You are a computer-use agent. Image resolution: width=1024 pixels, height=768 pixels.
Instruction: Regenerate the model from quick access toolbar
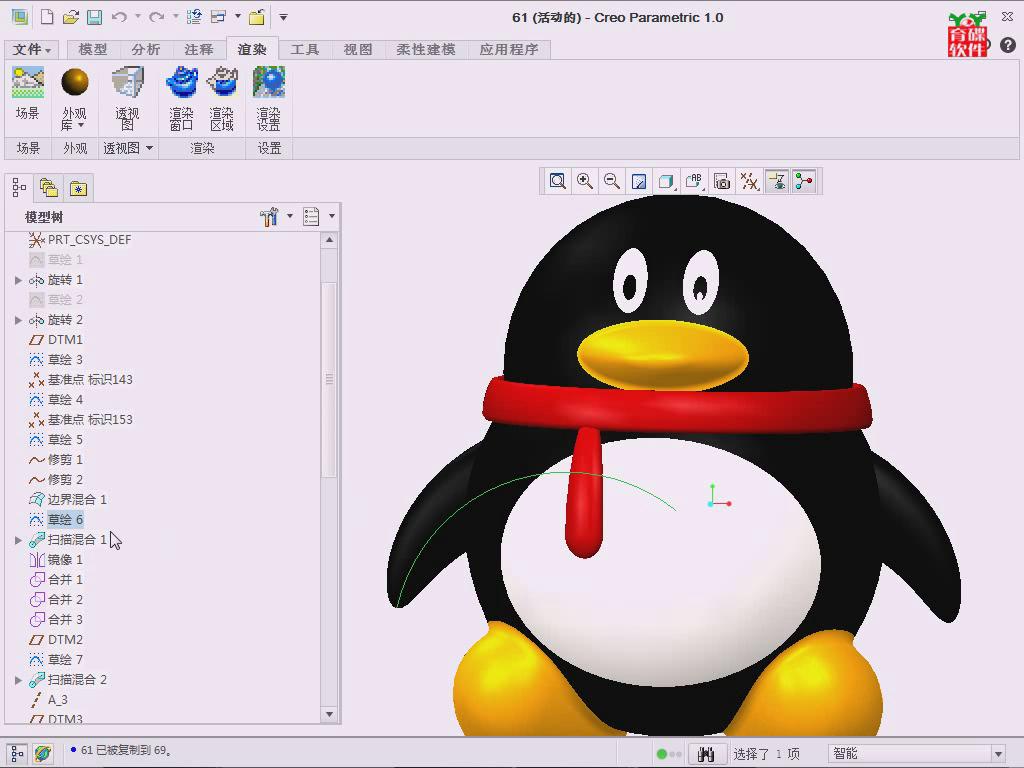[x=194, y=17]
